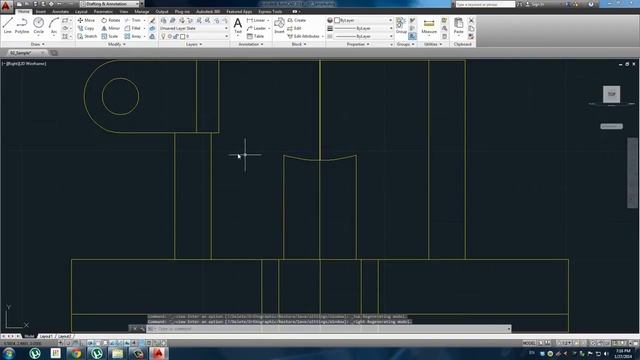Insert a Table from Annotation panel
640x360 pixels.
256,36
